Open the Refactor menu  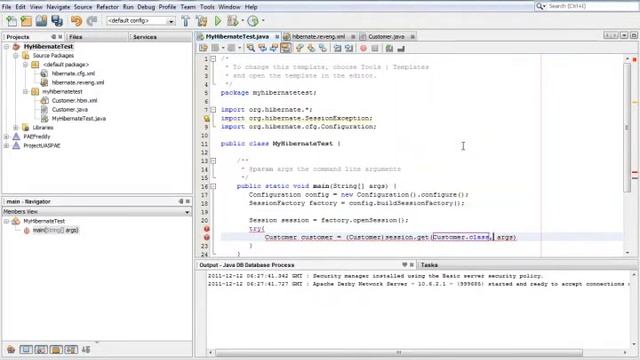pyautogui.click(x=107, y=7)
